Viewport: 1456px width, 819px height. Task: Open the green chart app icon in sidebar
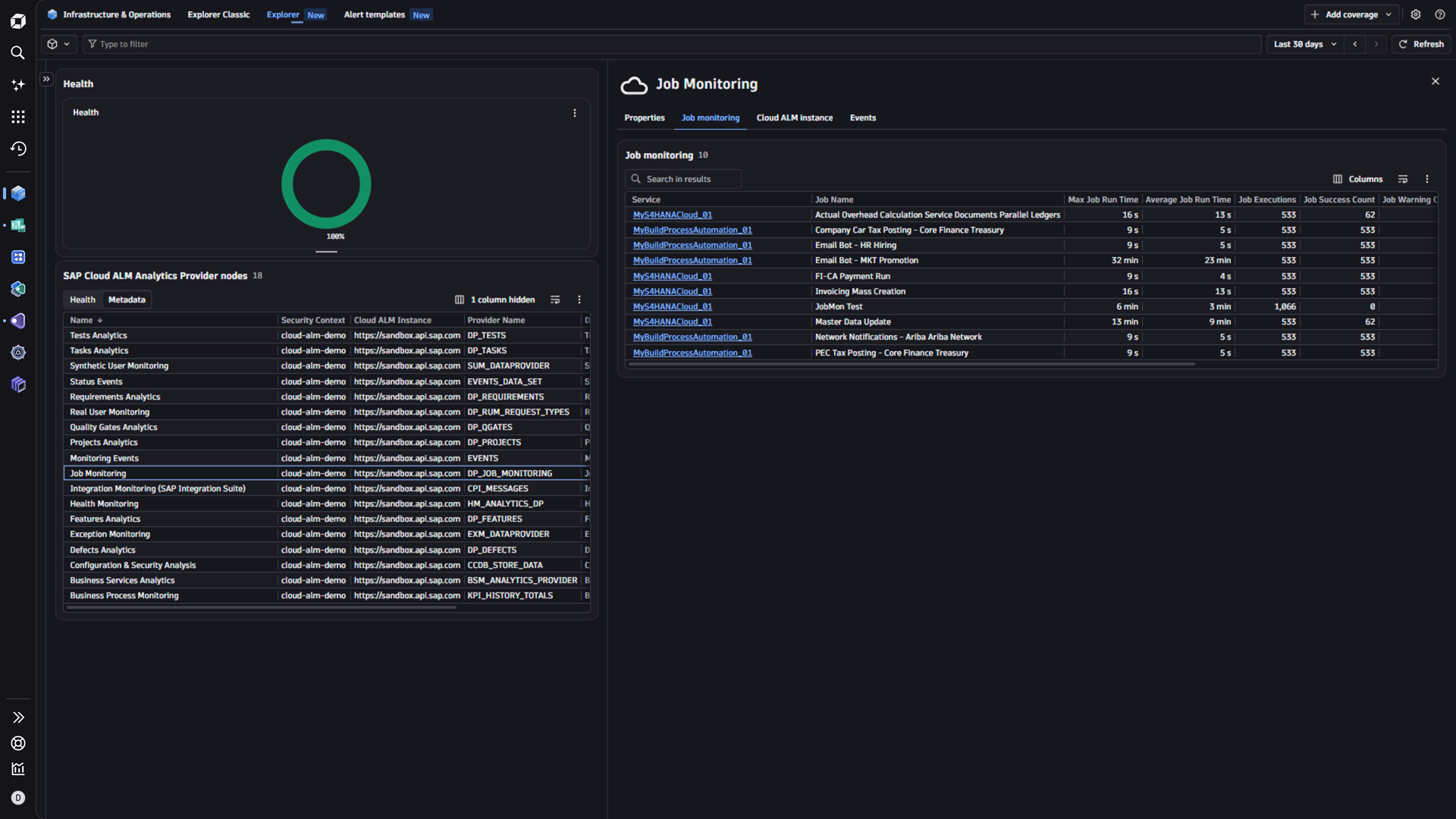pyautogui.click(x=18, y=225)
